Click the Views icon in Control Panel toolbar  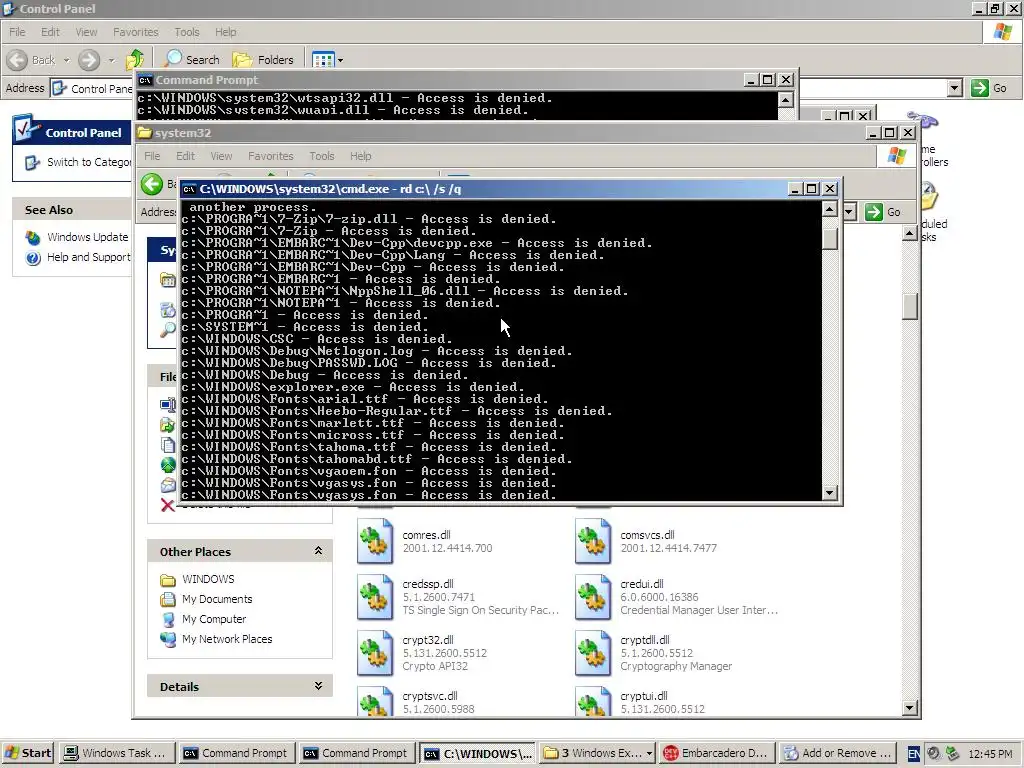pos(323,60)
